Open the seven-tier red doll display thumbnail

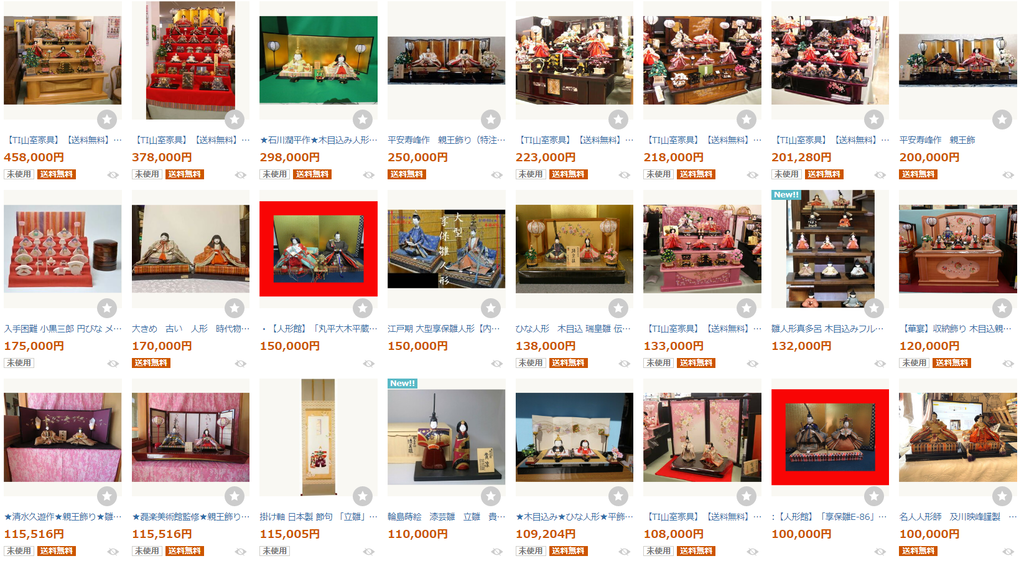pos(190,60)
